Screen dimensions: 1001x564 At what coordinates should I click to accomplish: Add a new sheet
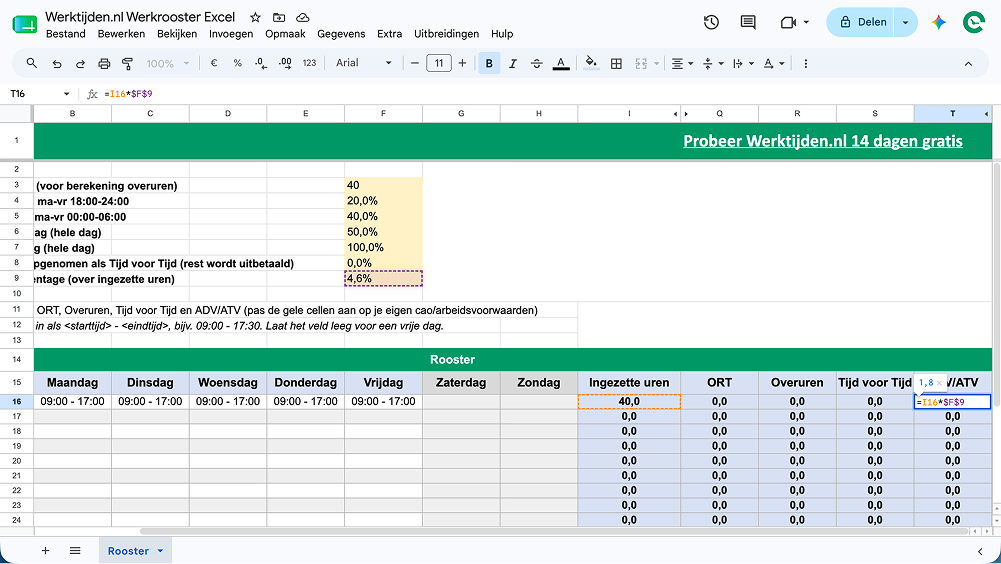[45, 551]
